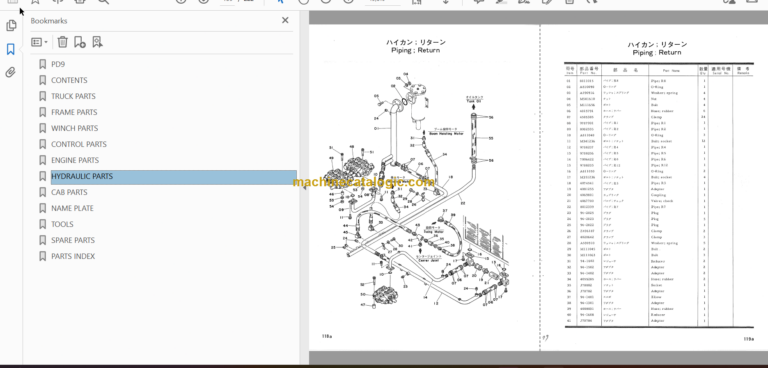This screenshot has height=368, width=768.
Task: Open the TOOLS bookmark
Action: point(62,224)
